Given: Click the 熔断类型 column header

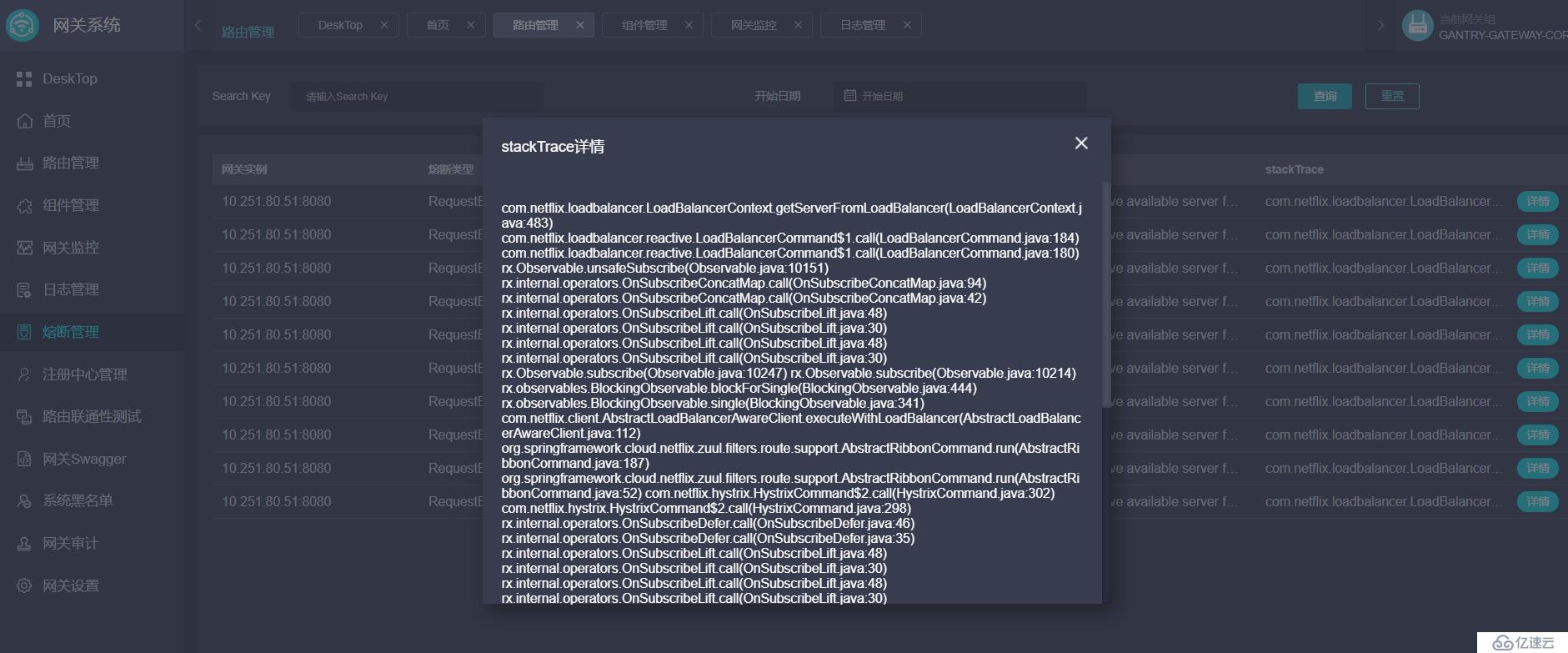Looking at the screenshot, I should coord(451,169).
